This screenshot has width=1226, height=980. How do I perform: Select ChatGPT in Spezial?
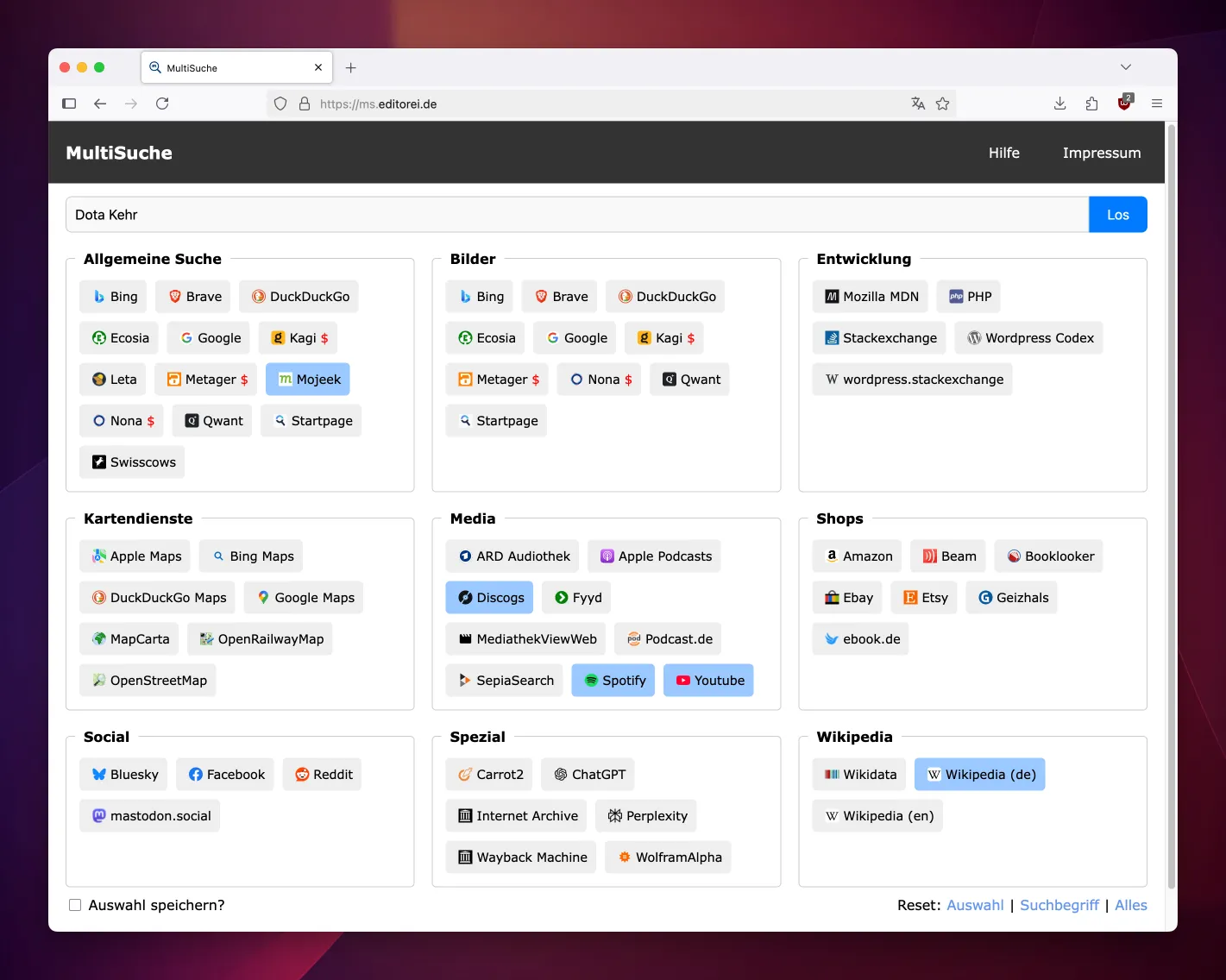588,775
